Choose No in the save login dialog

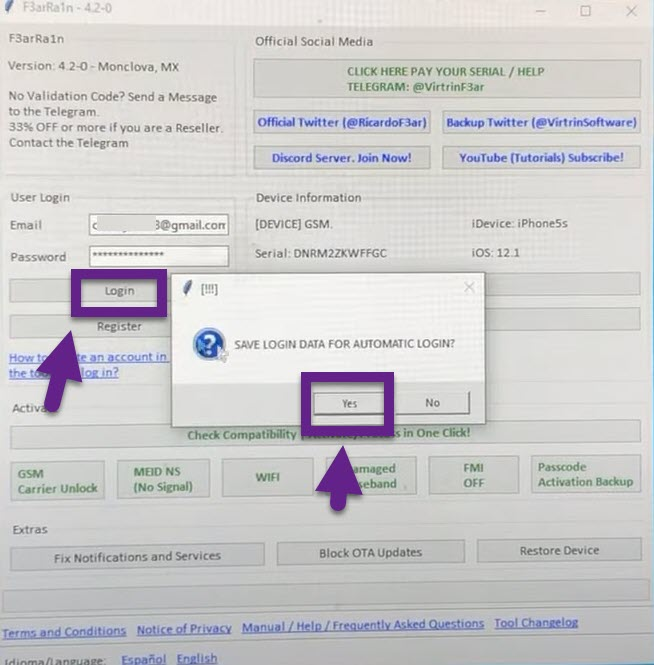[432, 402]
